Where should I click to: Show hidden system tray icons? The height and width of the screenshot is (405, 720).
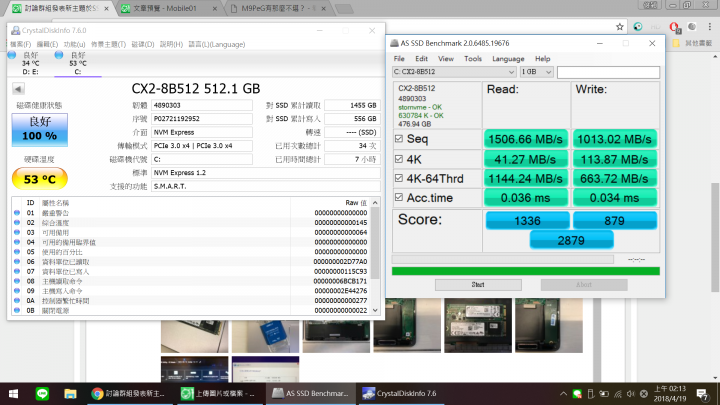pos(563,394)
